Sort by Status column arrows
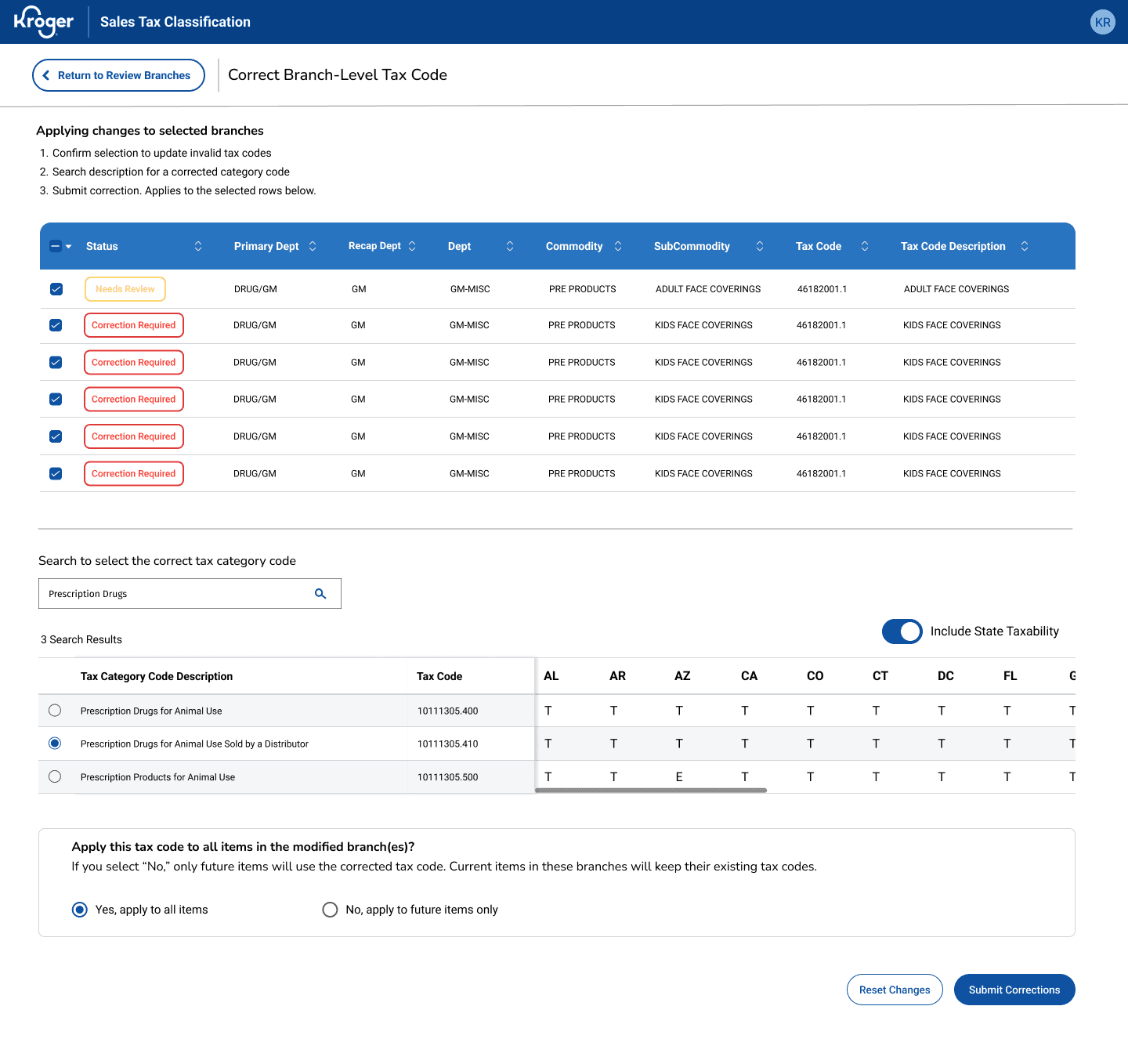The height and width of the screenshot is (1064, 1128). click(x=198, y=246)
